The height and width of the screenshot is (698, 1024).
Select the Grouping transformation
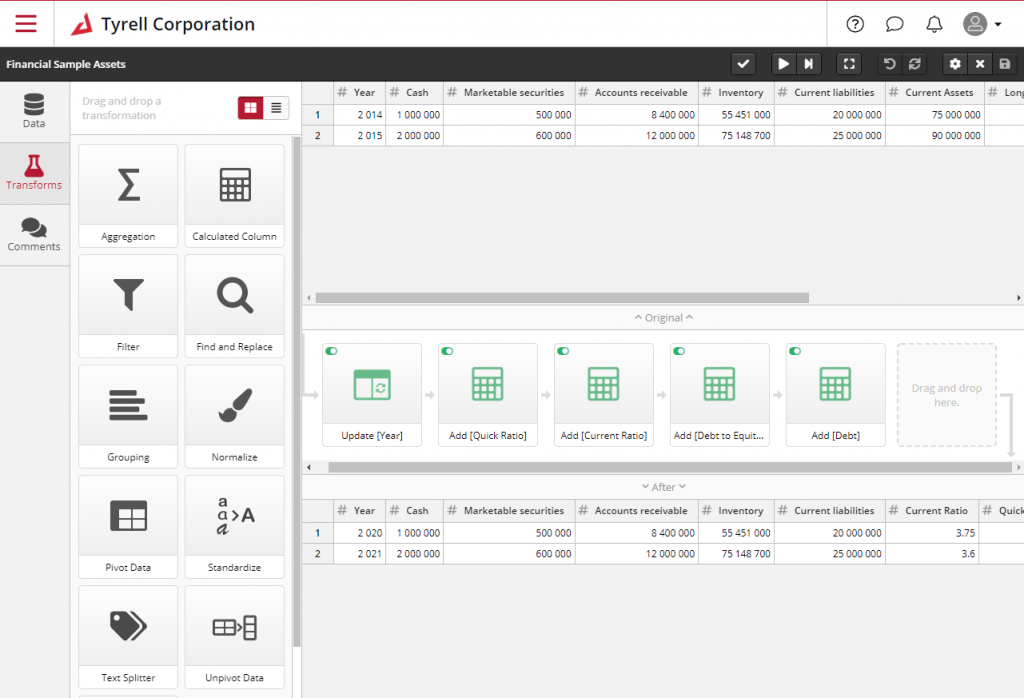128,417
